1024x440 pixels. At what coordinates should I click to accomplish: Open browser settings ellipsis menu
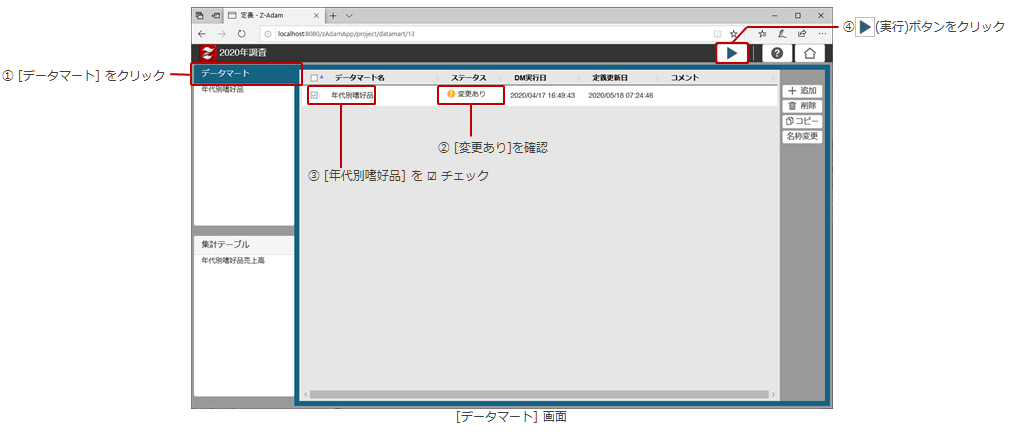pos(822,33)
